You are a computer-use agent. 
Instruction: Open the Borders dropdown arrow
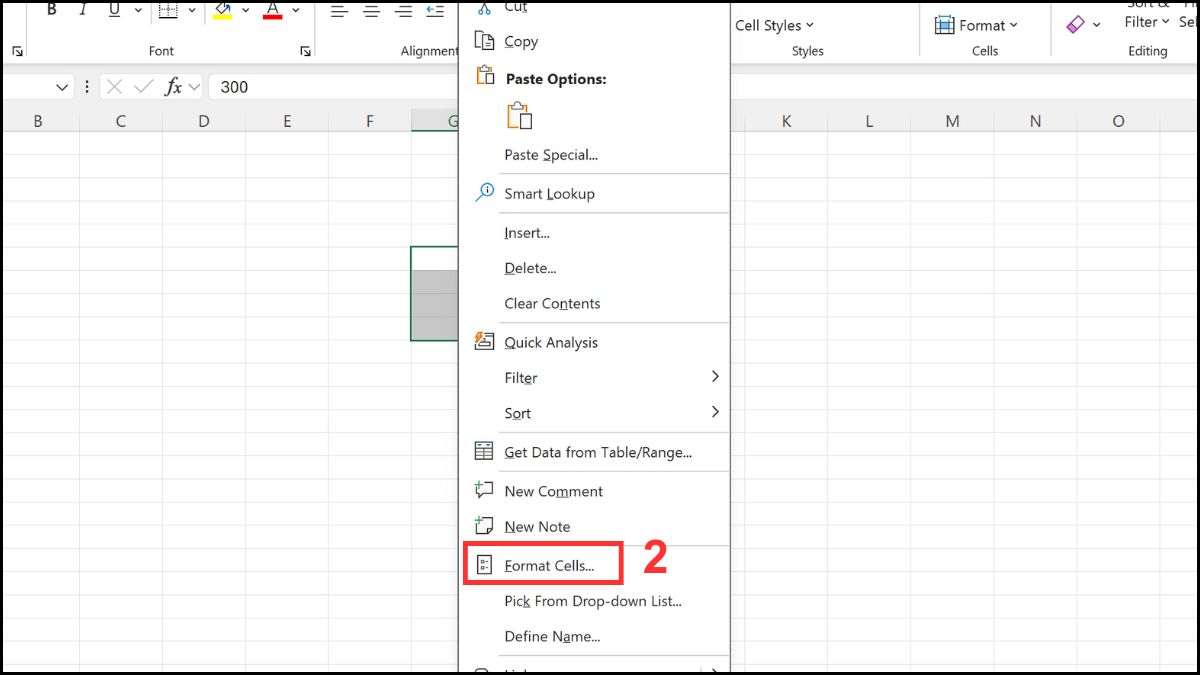191,10
